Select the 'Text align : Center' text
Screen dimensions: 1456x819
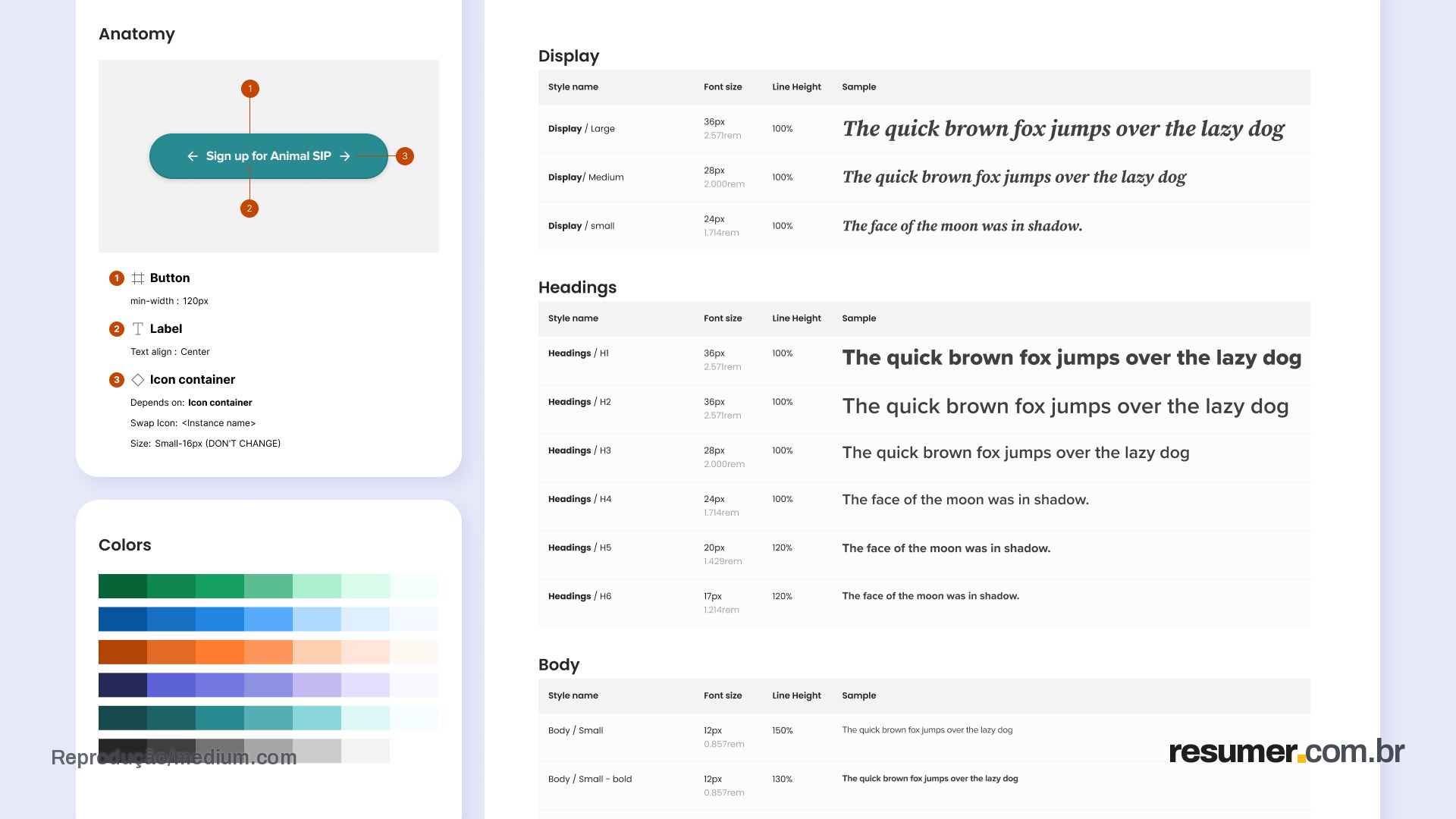(x=170, y=352)
